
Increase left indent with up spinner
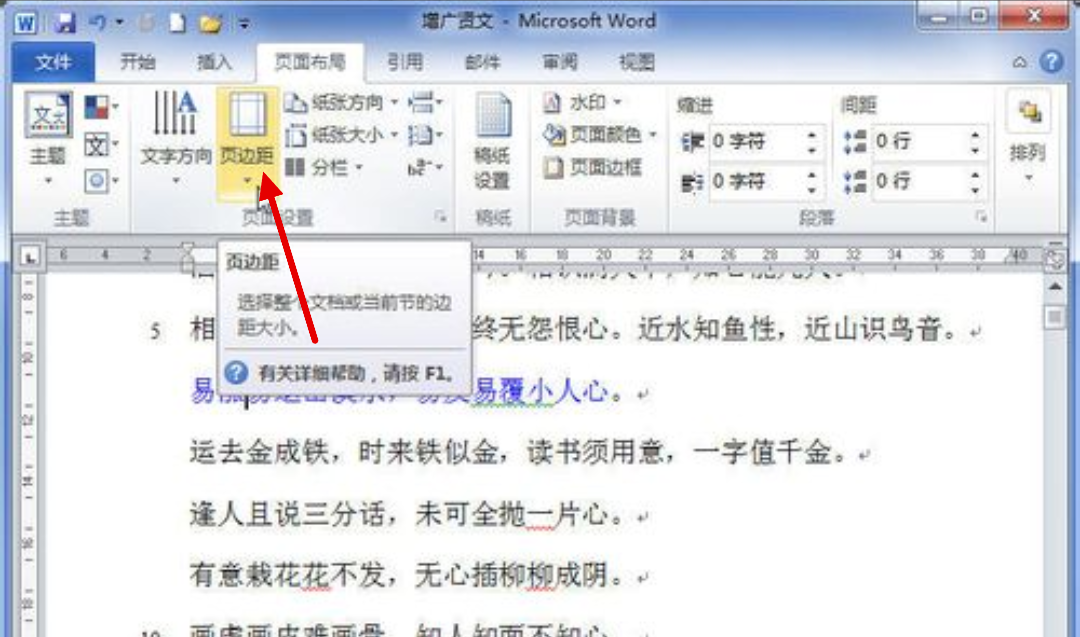812,134
